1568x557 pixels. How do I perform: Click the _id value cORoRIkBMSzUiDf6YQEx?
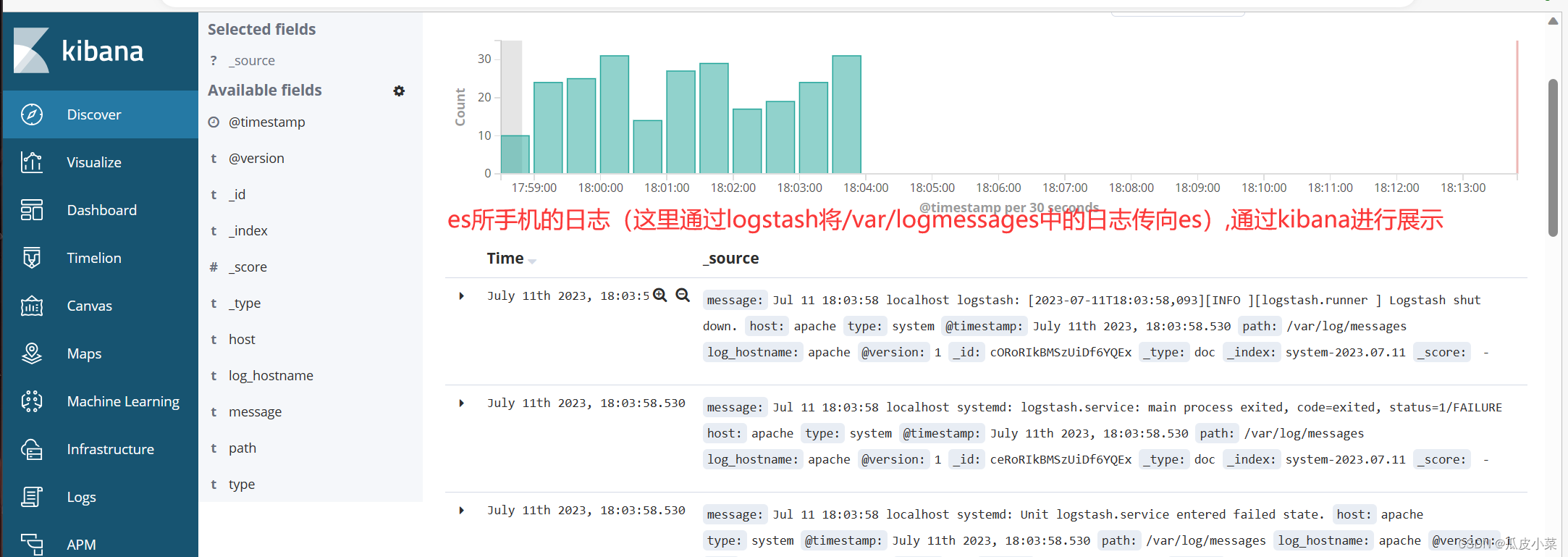1061,352
